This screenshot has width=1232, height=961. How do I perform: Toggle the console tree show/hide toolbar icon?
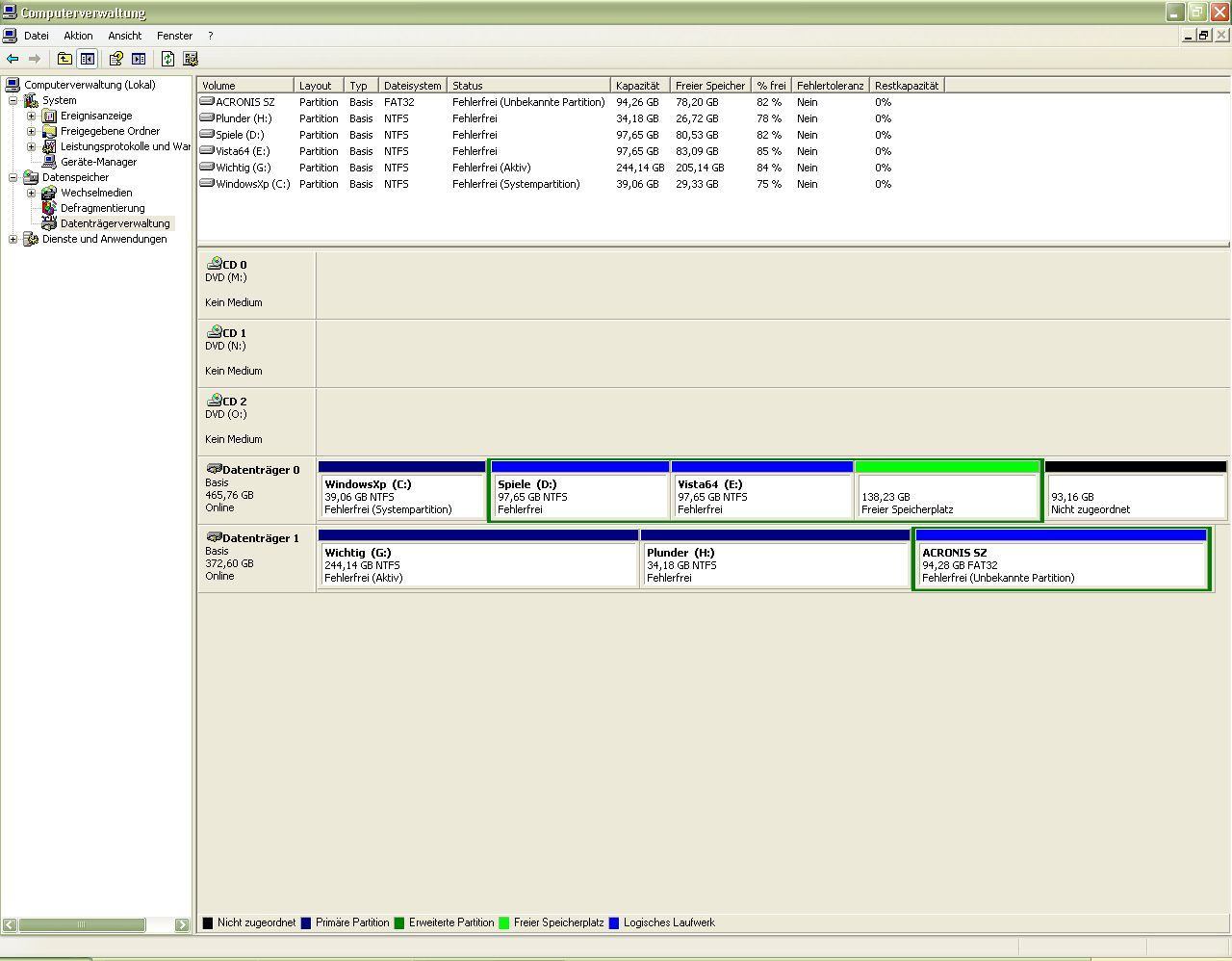pos(88,59)
